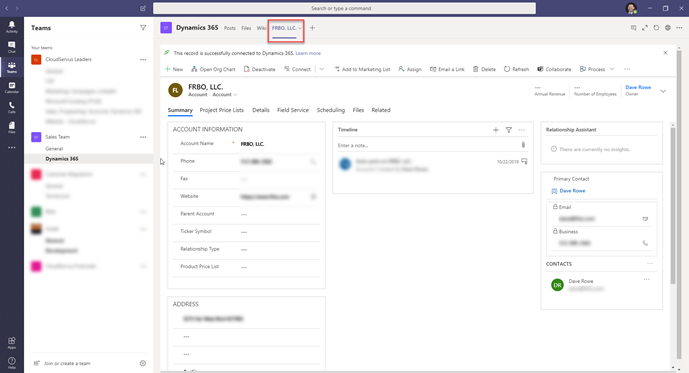Screen dimensions: 689x373
Task: Click Open Org Chart
Action: tap(213, 69)
